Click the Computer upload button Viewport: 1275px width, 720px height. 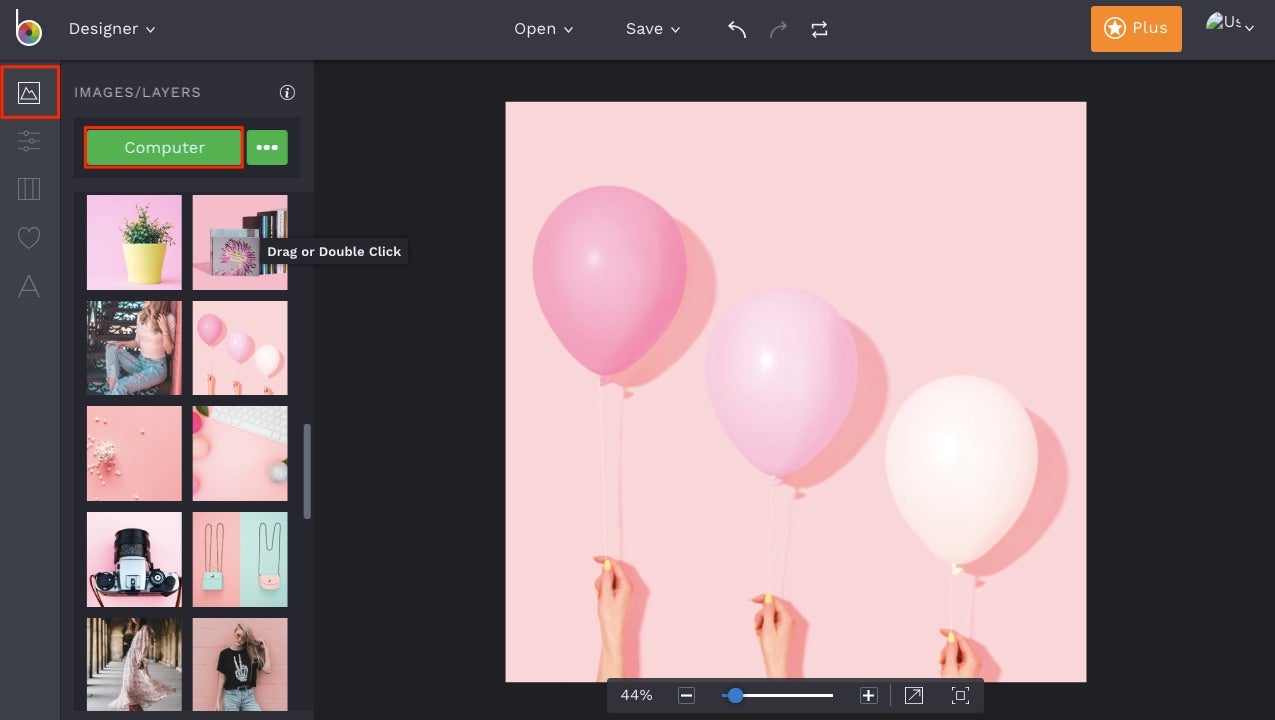point(163,147)
